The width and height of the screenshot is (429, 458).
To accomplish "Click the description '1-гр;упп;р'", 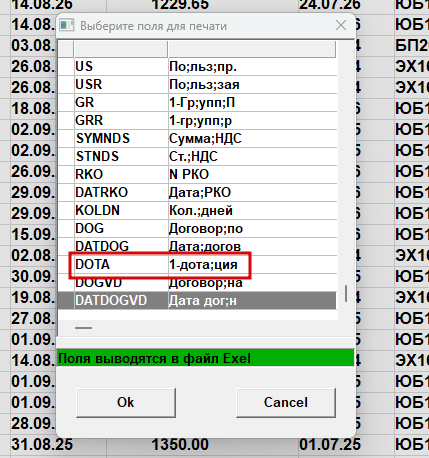I will click(x=200, y=121).
